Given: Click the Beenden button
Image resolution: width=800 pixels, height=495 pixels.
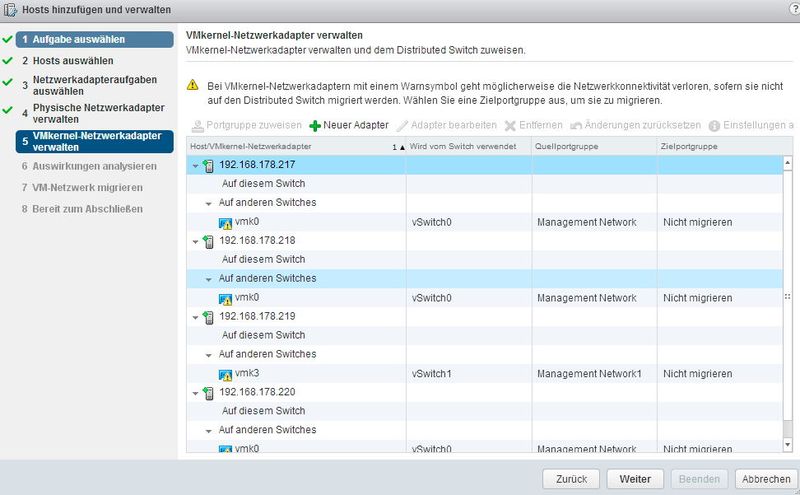Looking at the screenshot, I should [699, 479].
